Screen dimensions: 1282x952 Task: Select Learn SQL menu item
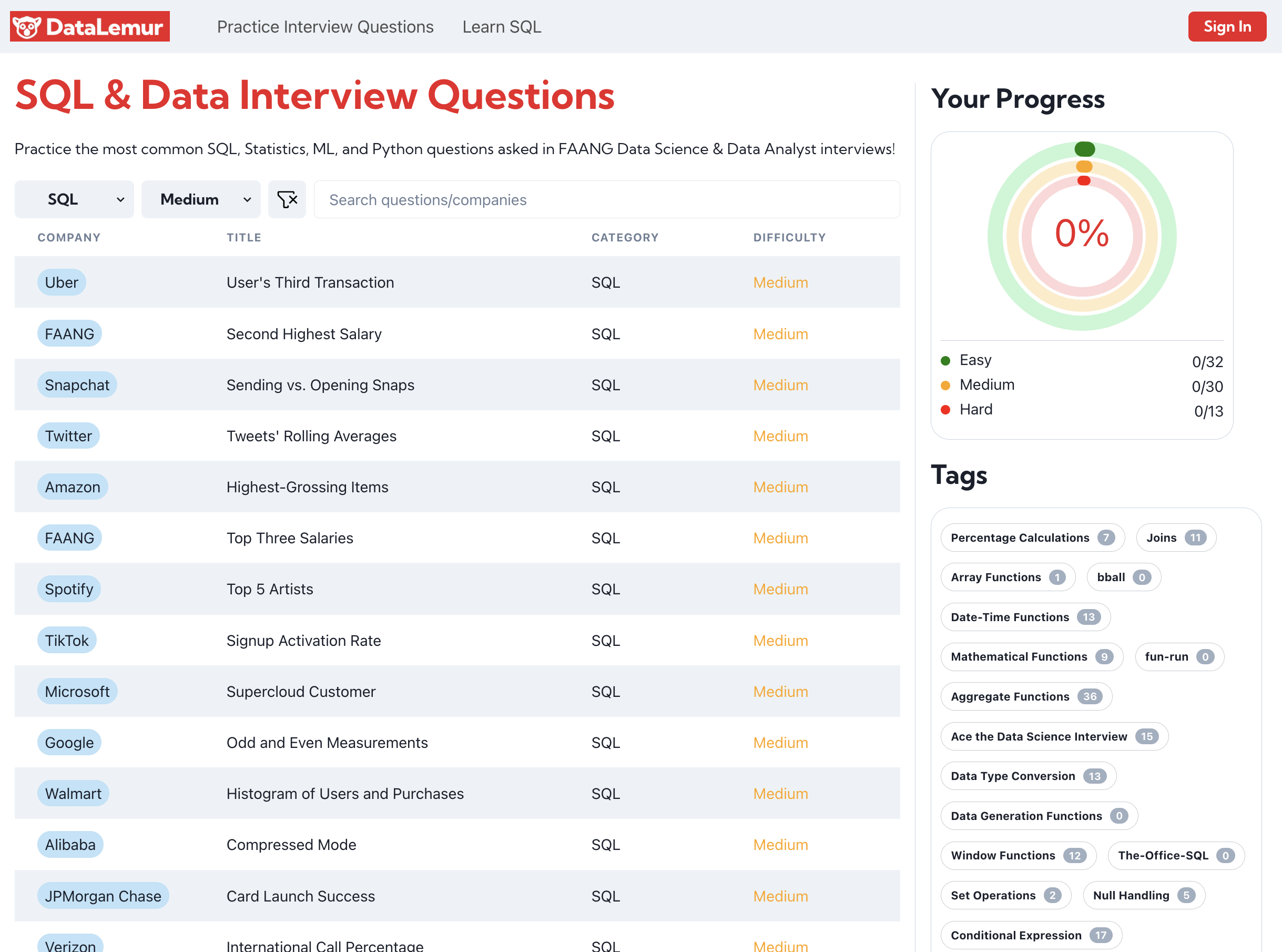point(501,26)
